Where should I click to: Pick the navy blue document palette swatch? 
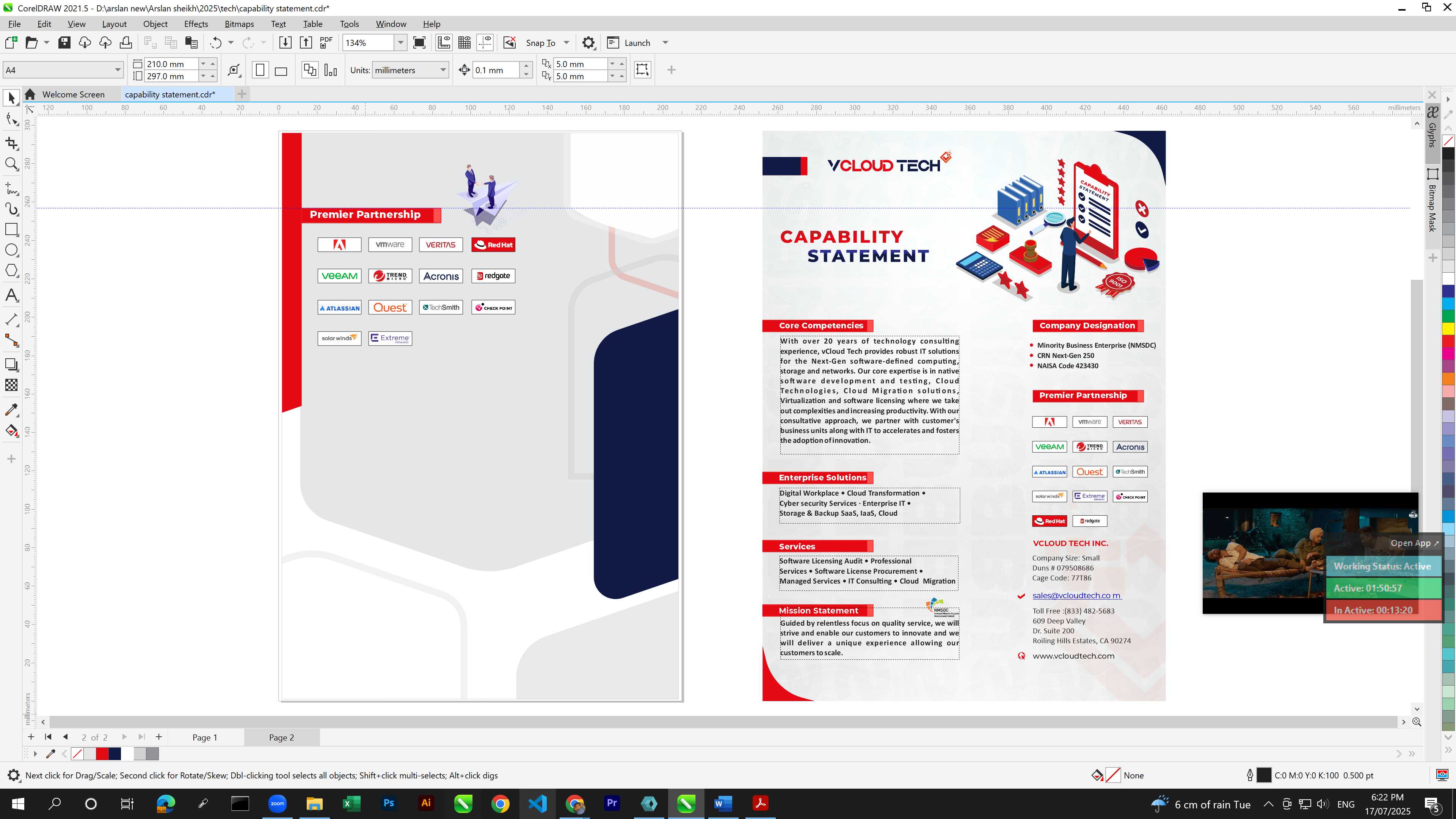(115, 753)
